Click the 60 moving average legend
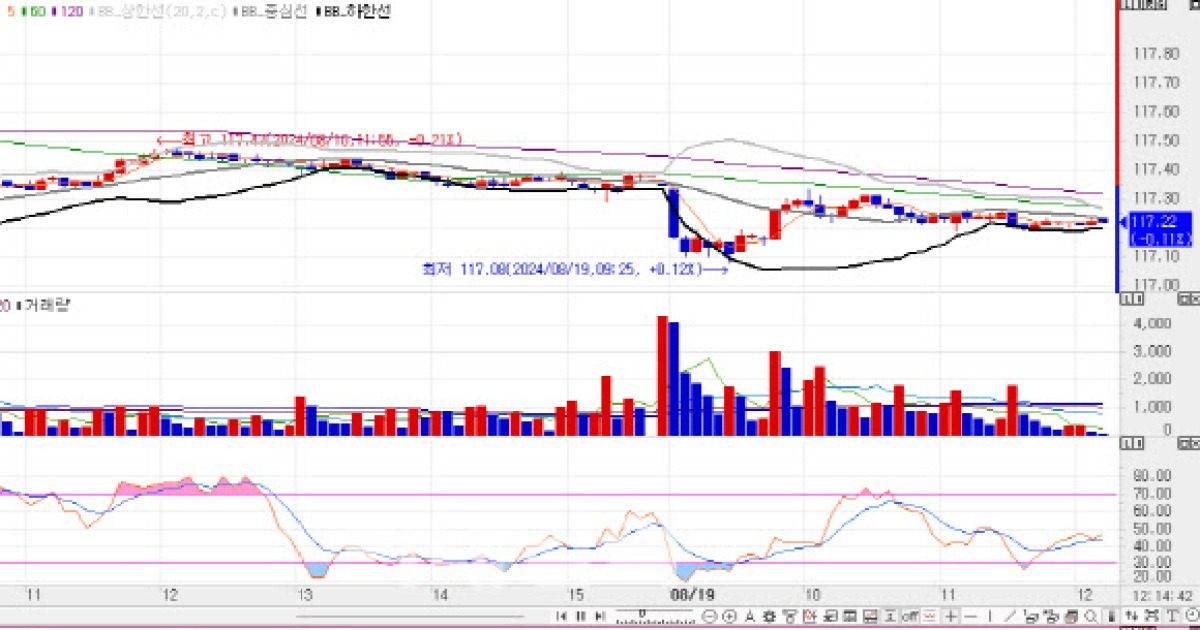Viewport: 1200px width, 630px height. (x=40, y=10)
